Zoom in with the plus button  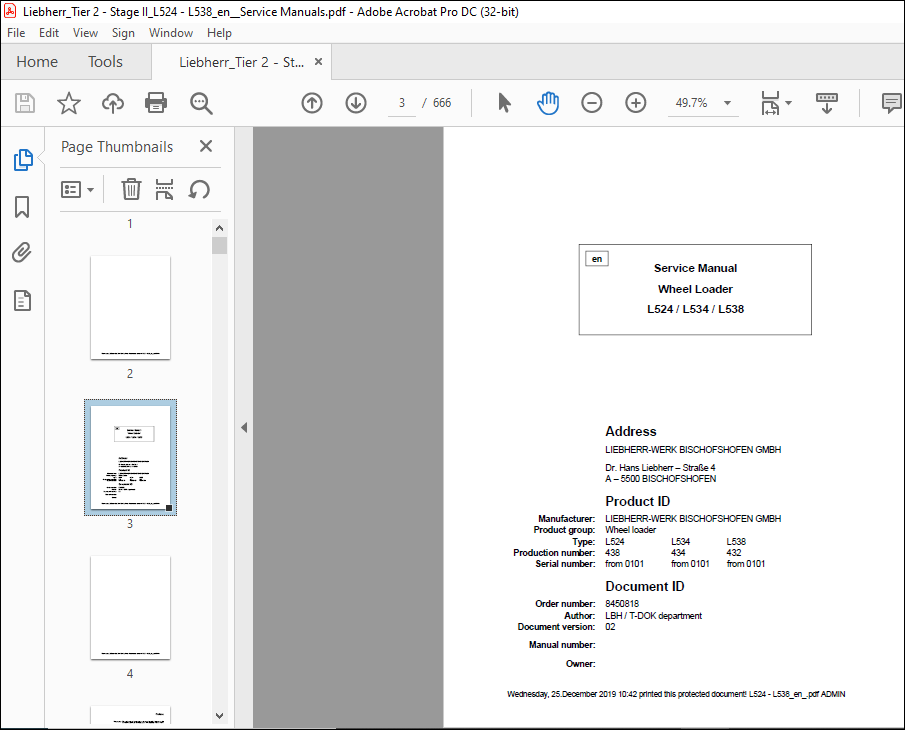pos(635,103)
